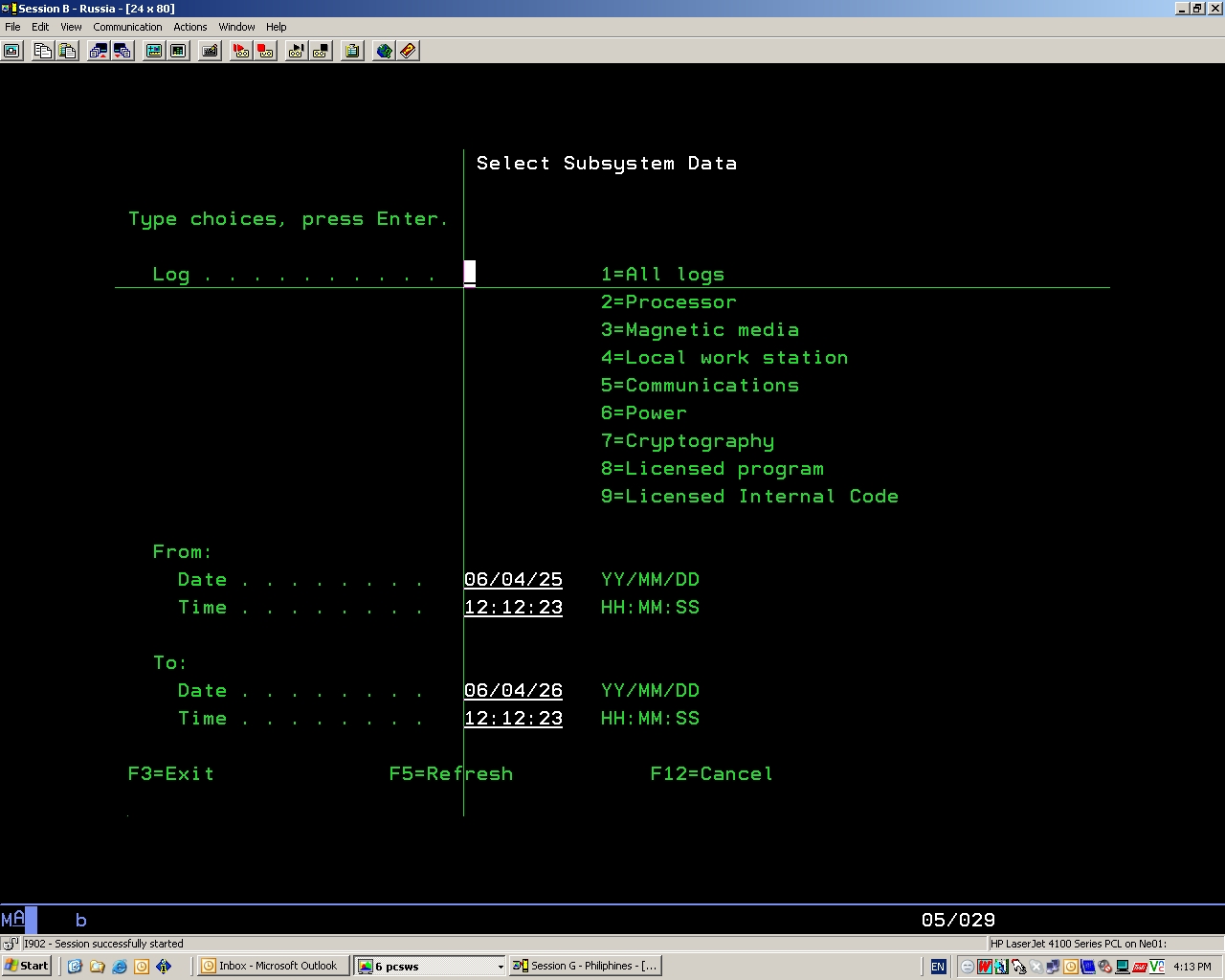Click the '1=All logs' option text
1225x980 pixels.
[x=662, y=274]
